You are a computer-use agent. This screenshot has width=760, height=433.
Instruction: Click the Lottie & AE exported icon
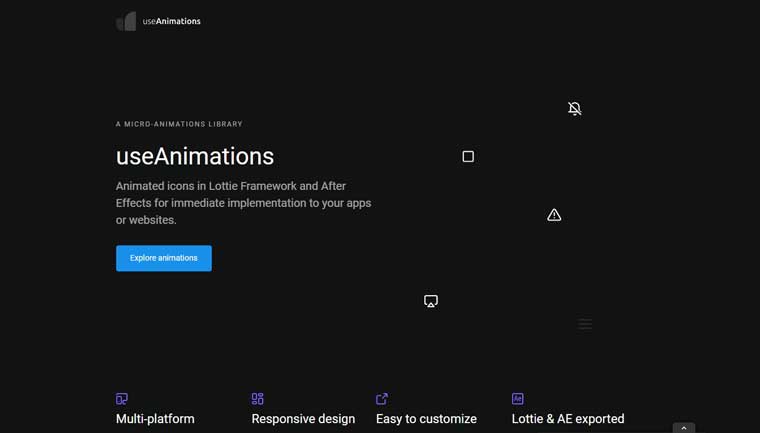(518, 398)
